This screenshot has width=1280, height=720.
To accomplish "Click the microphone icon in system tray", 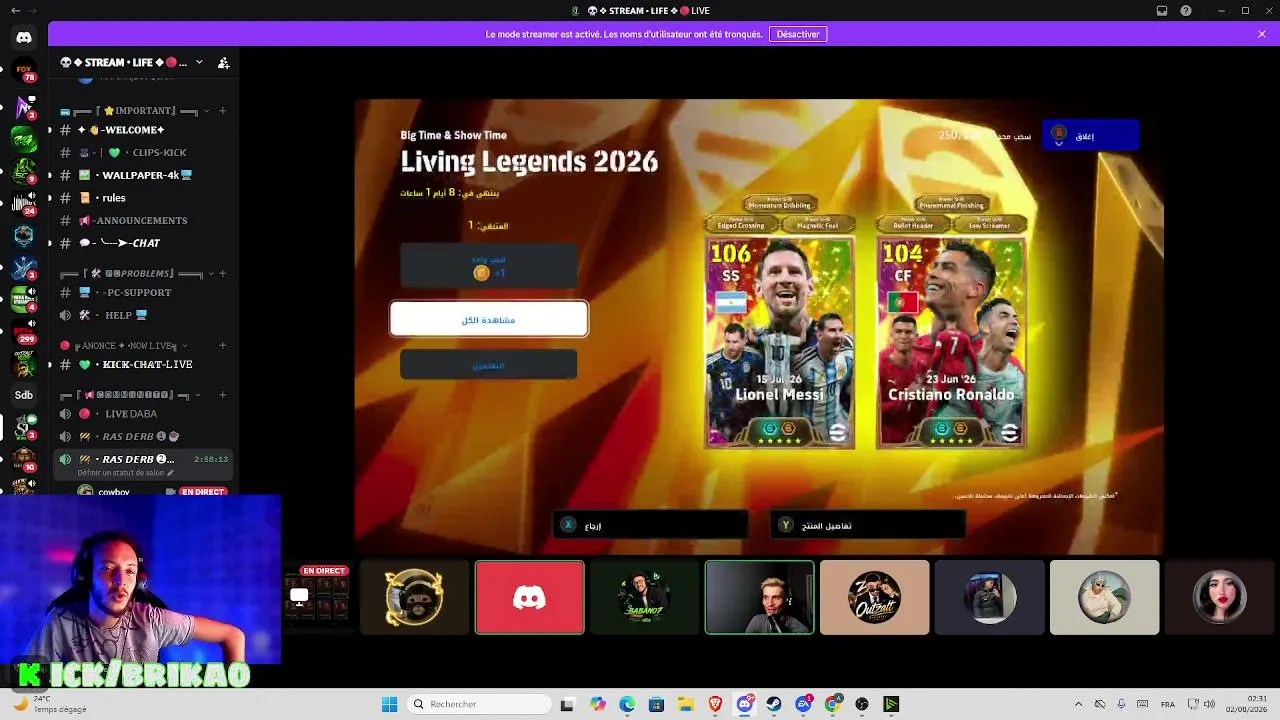I will pyautogui.click(x=1121, y=704).
